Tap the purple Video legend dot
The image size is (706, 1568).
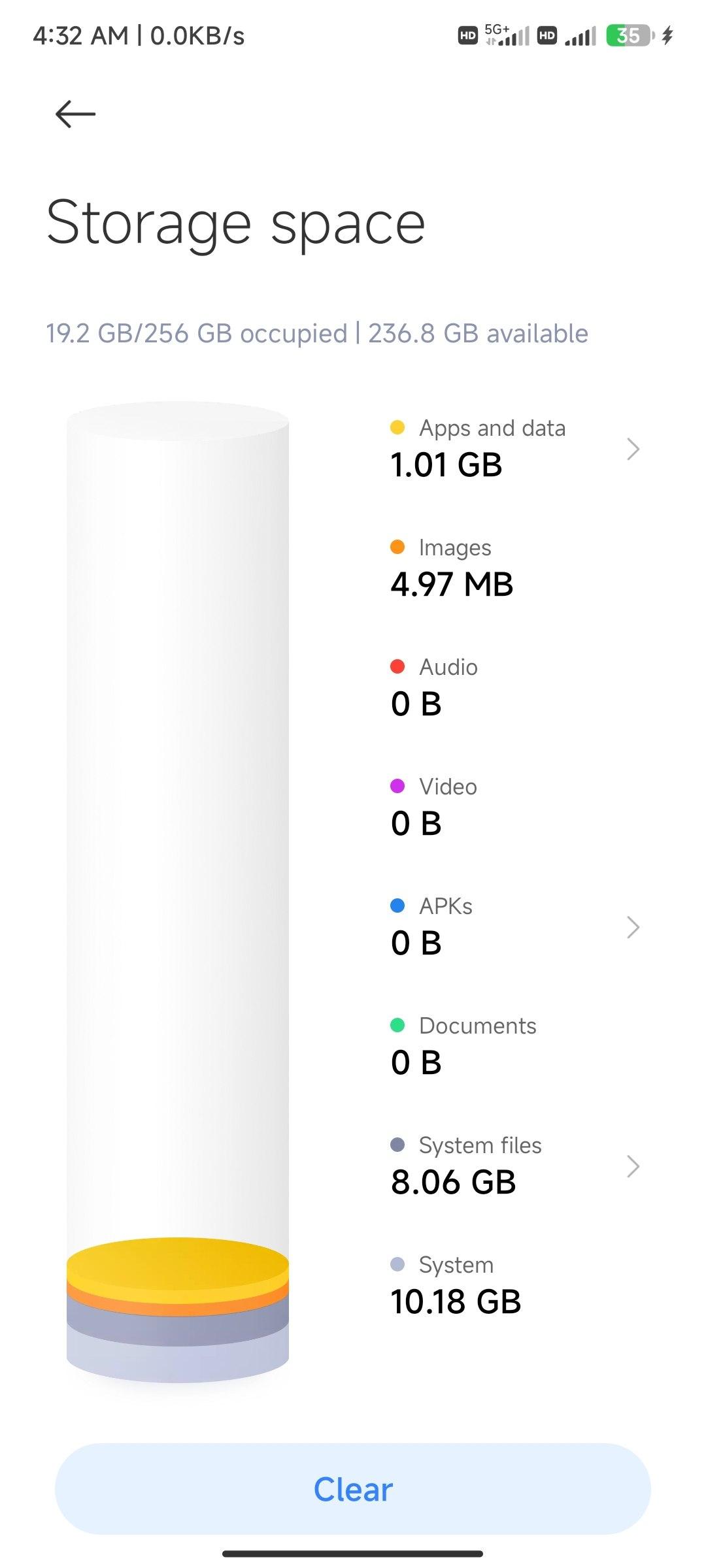coord(397,786)
